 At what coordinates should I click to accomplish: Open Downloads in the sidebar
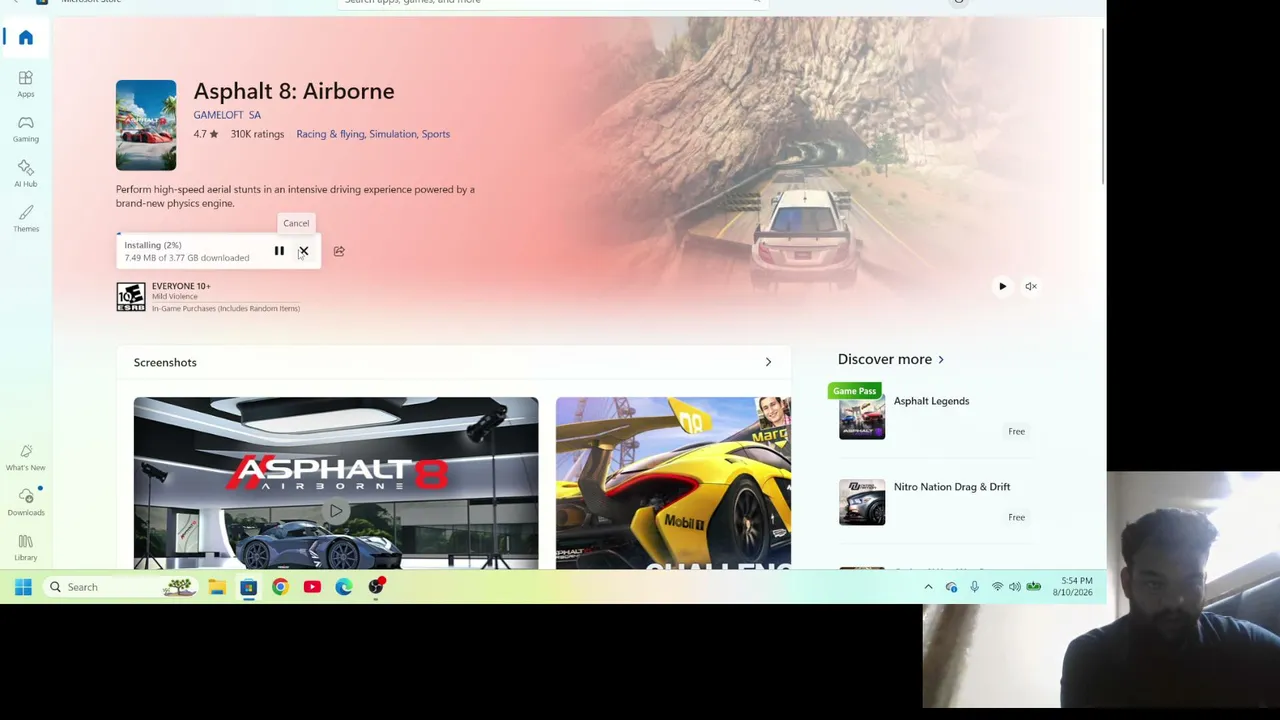26,502
